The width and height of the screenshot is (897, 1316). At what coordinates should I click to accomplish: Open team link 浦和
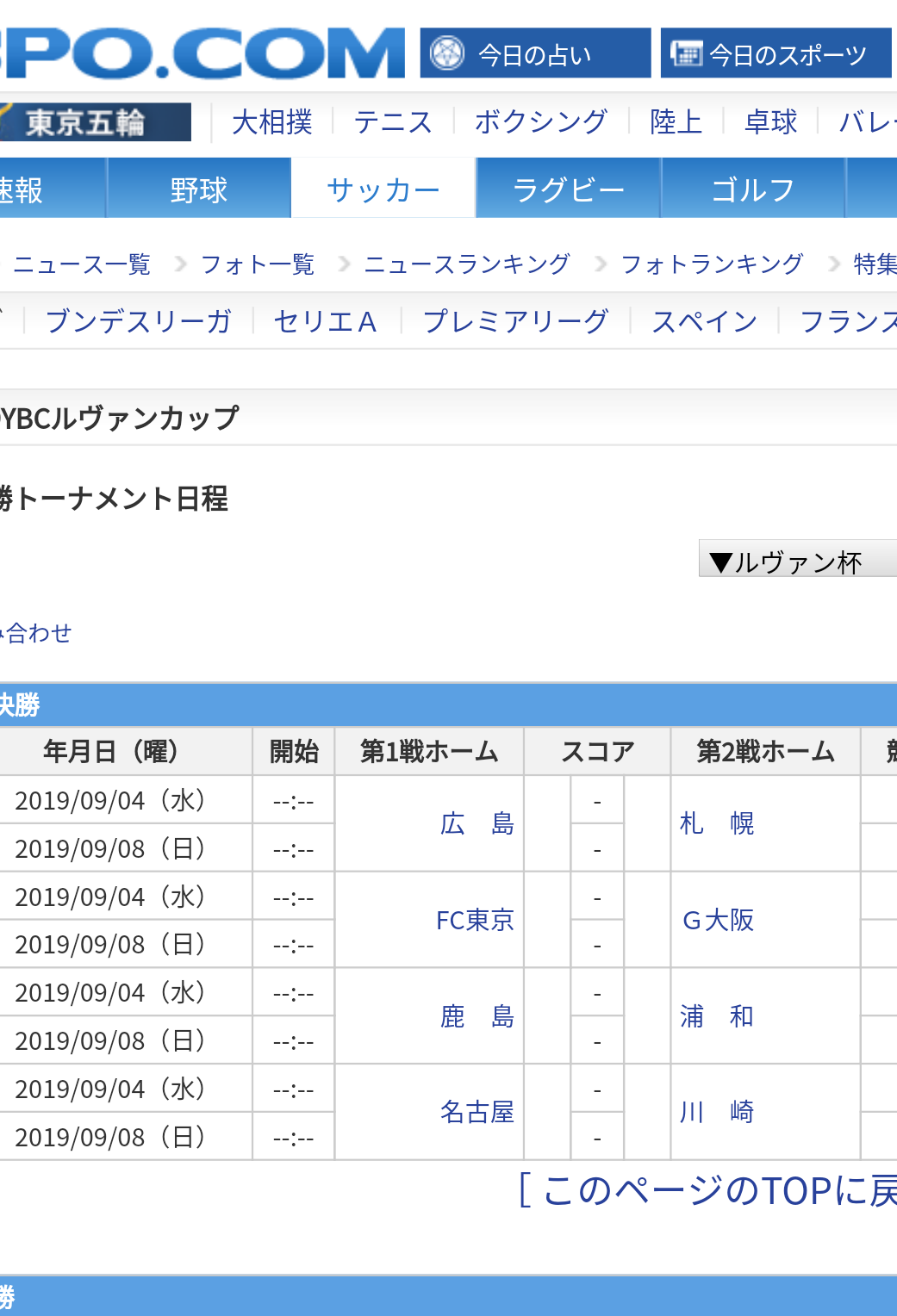click(x=717, y=1017)
